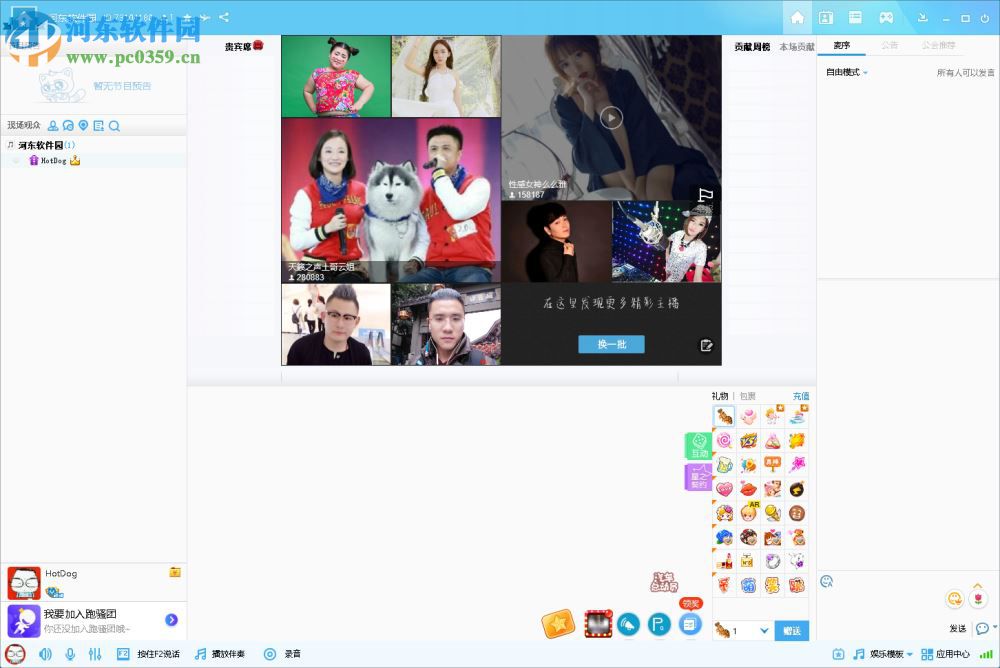Click the notes list icon in audience toolbar
1000x668 pixels.
tap(98, 126)
